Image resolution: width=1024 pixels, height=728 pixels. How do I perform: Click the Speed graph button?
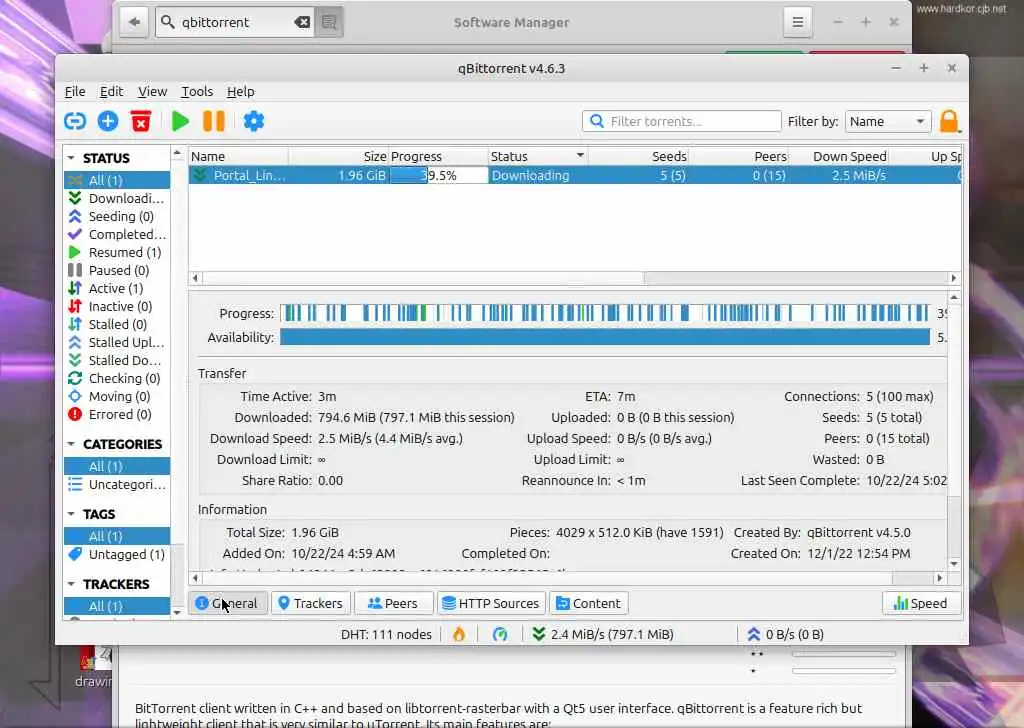pyautogui.click(x=921, y=603)
